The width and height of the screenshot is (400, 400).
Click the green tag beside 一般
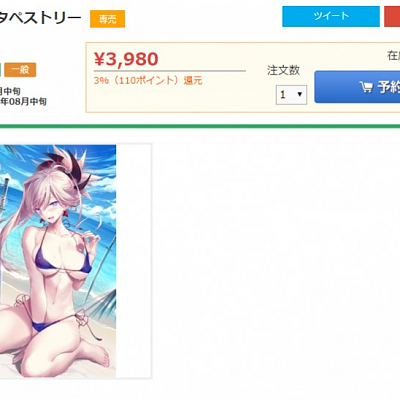(1, 70)
